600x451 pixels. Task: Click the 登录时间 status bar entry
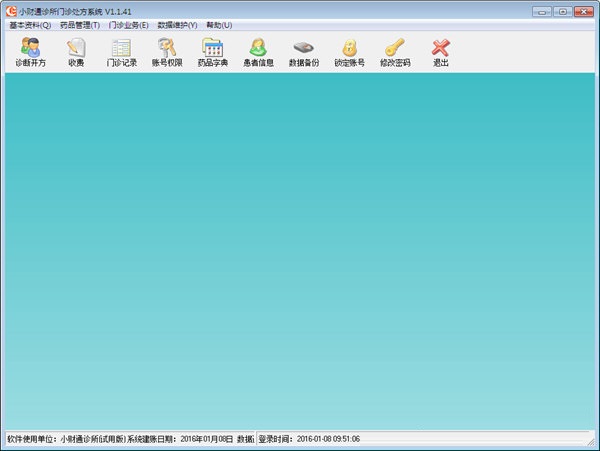tap(309, 439)
